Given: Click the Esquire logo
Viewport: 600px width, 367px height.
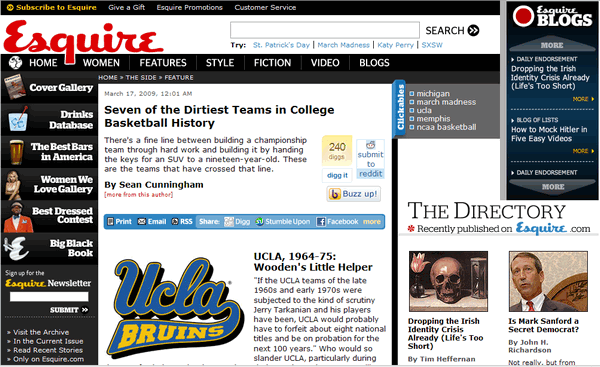Looking at the screenshot, I should pos(83,41).
